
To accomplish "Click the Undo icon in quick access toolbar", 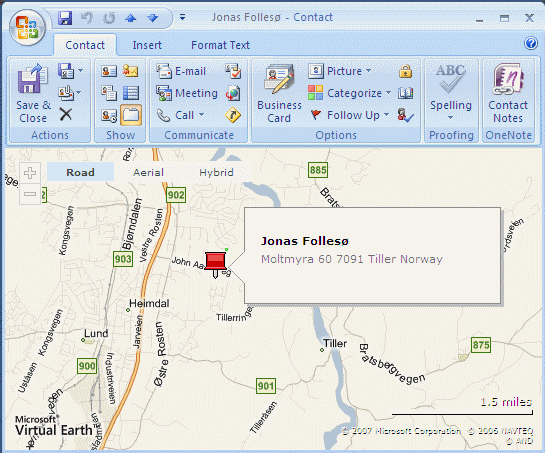I will (x=87, y=18).
